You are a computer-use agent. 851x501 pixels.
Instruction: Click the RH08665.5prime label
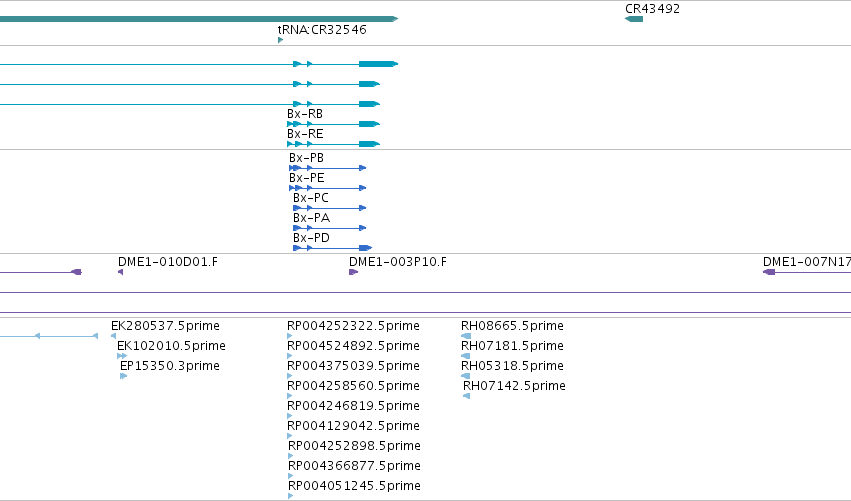(x=512, y=326)
